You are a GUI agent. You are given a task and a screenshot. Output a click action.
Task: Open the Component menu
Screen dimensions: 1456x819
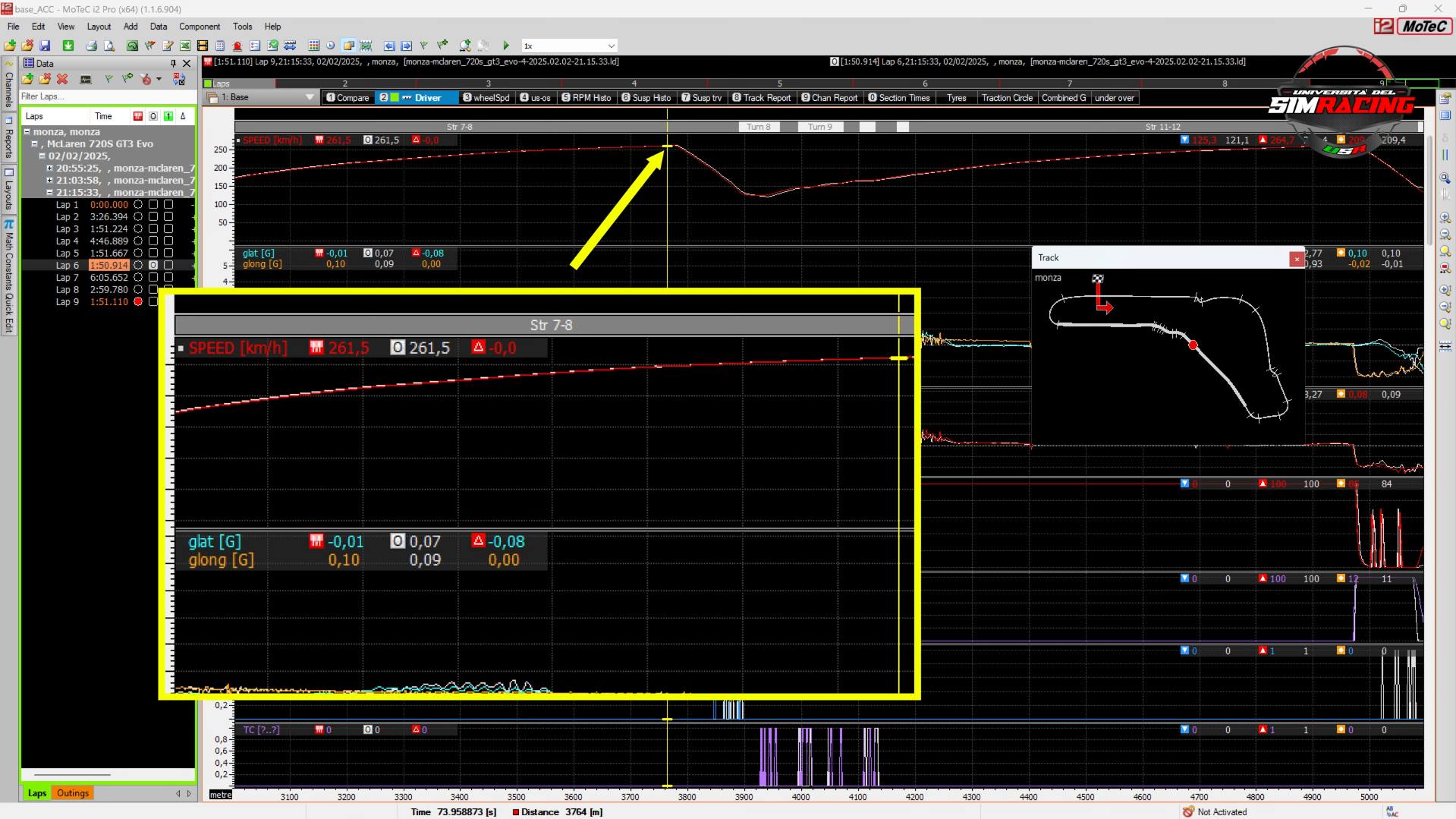click(x=199, y=27)
